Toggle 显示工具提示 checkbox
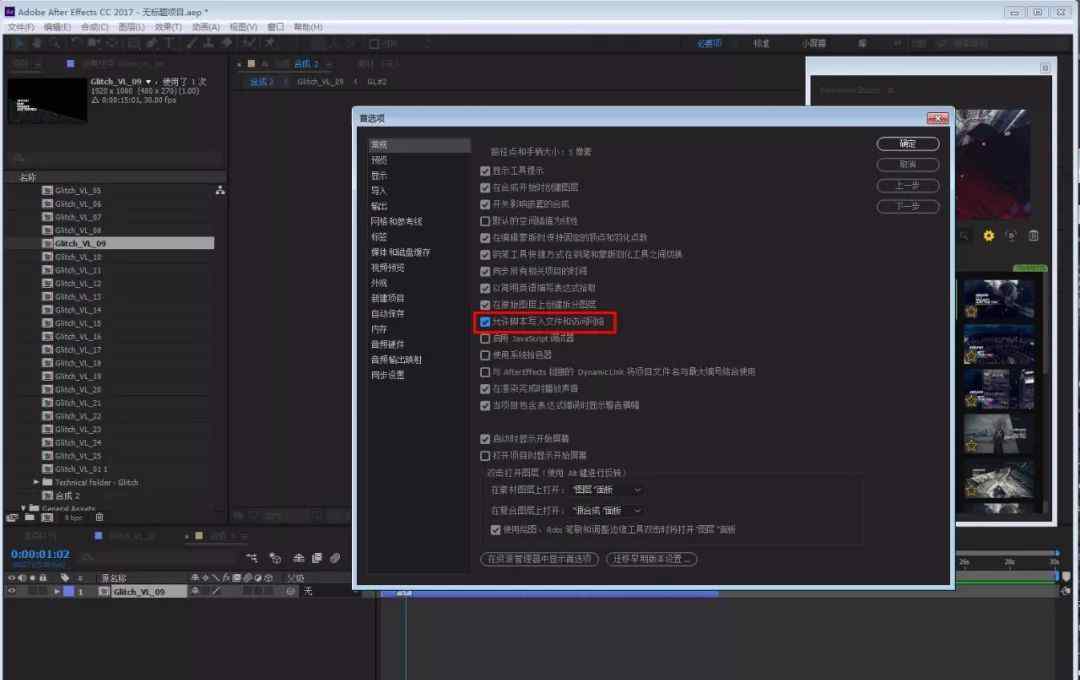Screen dimensions: 1080x680 485,171
